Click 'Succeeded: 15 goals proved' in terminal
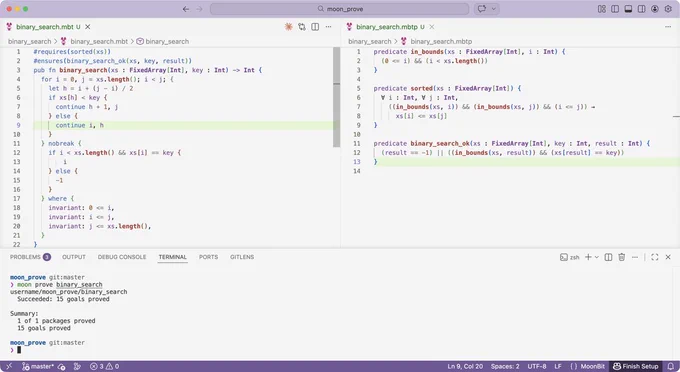Viewport: 680px width, 372px height. click(63, 299)
